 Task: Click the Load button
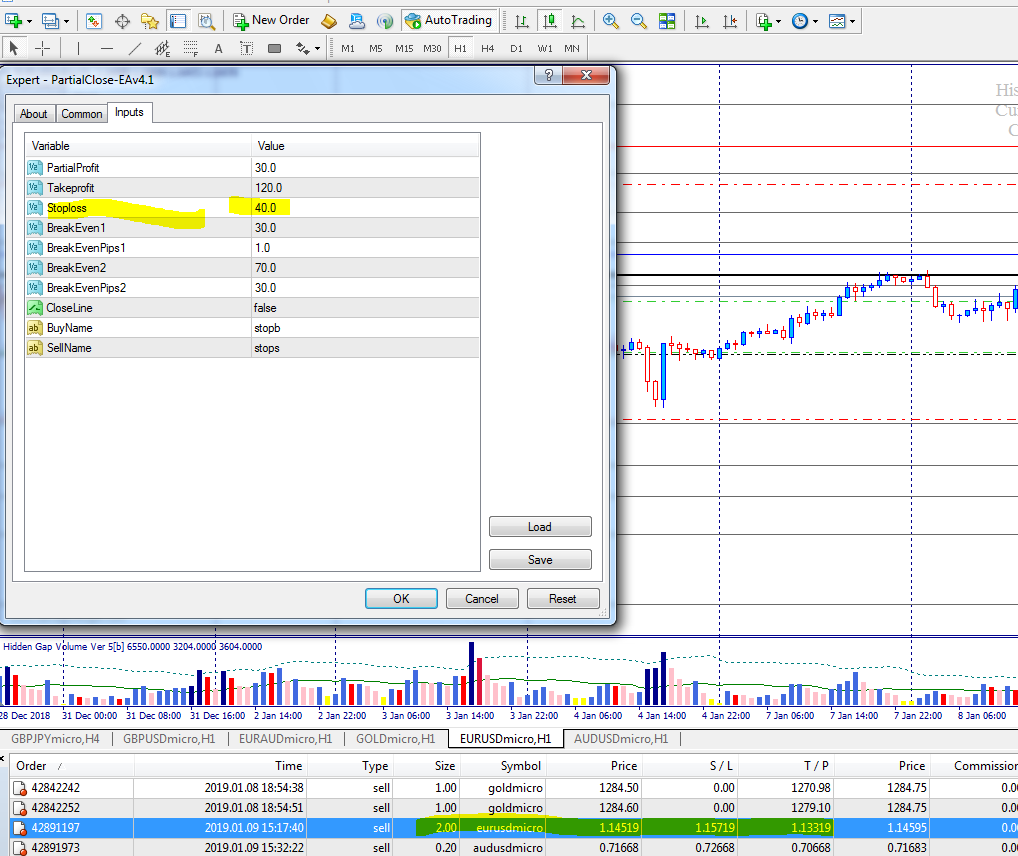coord(540,527)
